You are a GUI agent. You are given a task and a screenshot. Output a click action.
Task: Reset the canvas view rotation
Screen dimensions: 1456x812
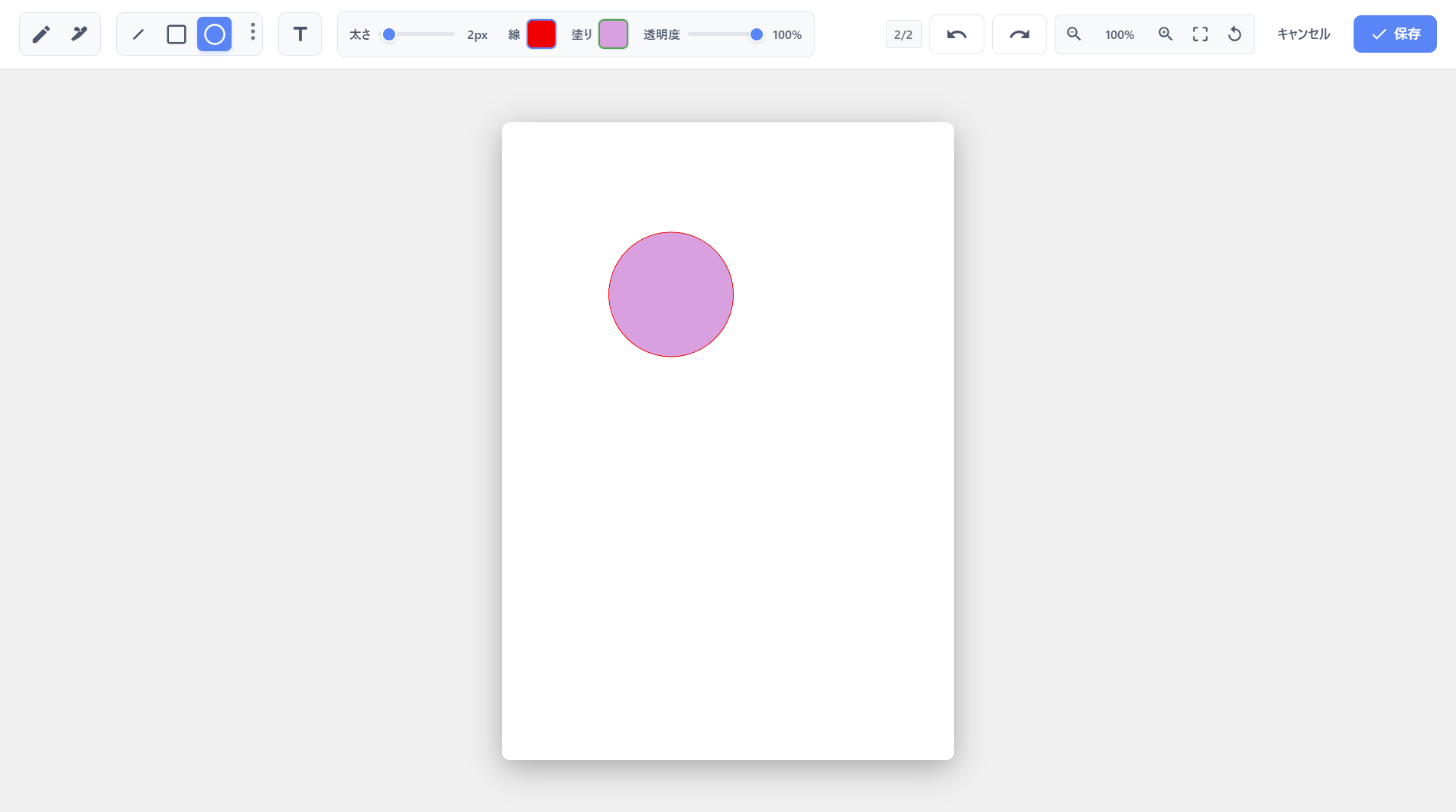pos(1235,34)
